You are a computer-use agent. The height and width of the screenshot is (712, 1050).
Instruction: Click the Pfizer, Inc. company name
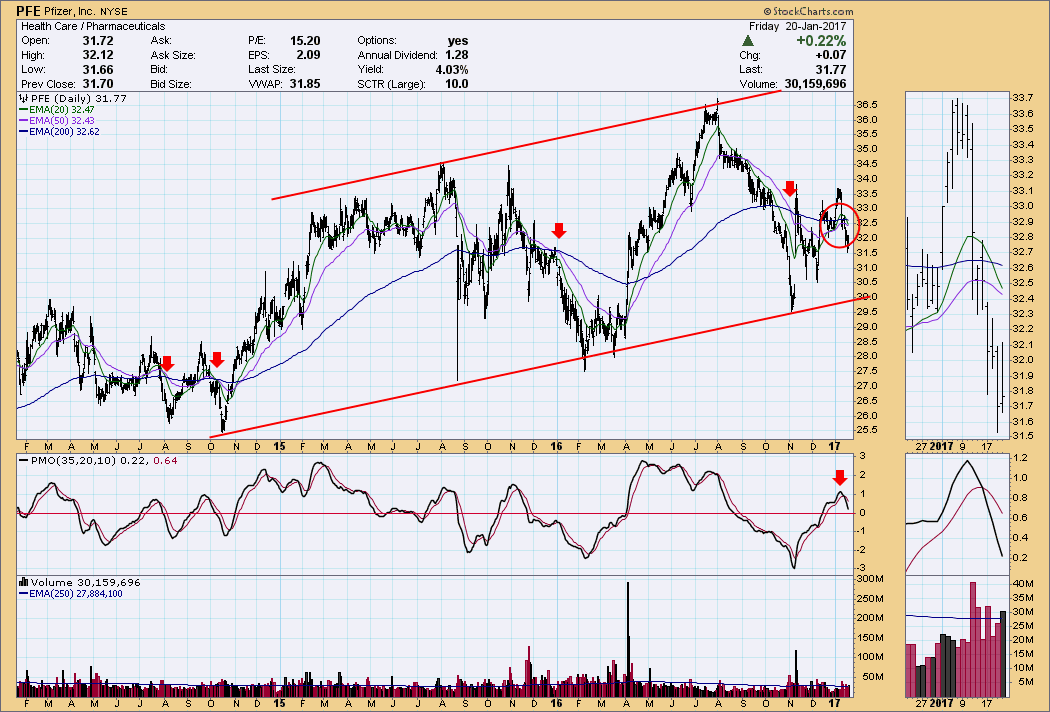[x=70, y=11]
